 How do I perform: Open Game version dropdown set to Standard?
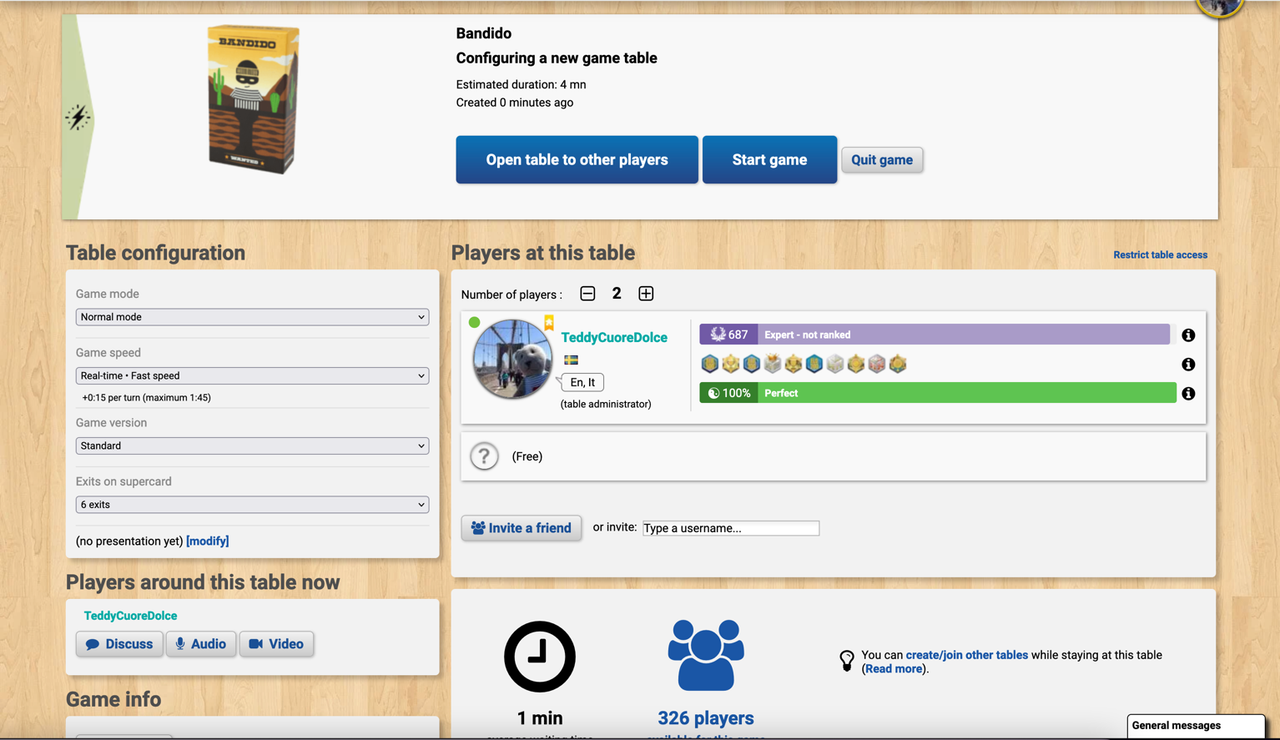pyautogui.click(x=252, y=446)
